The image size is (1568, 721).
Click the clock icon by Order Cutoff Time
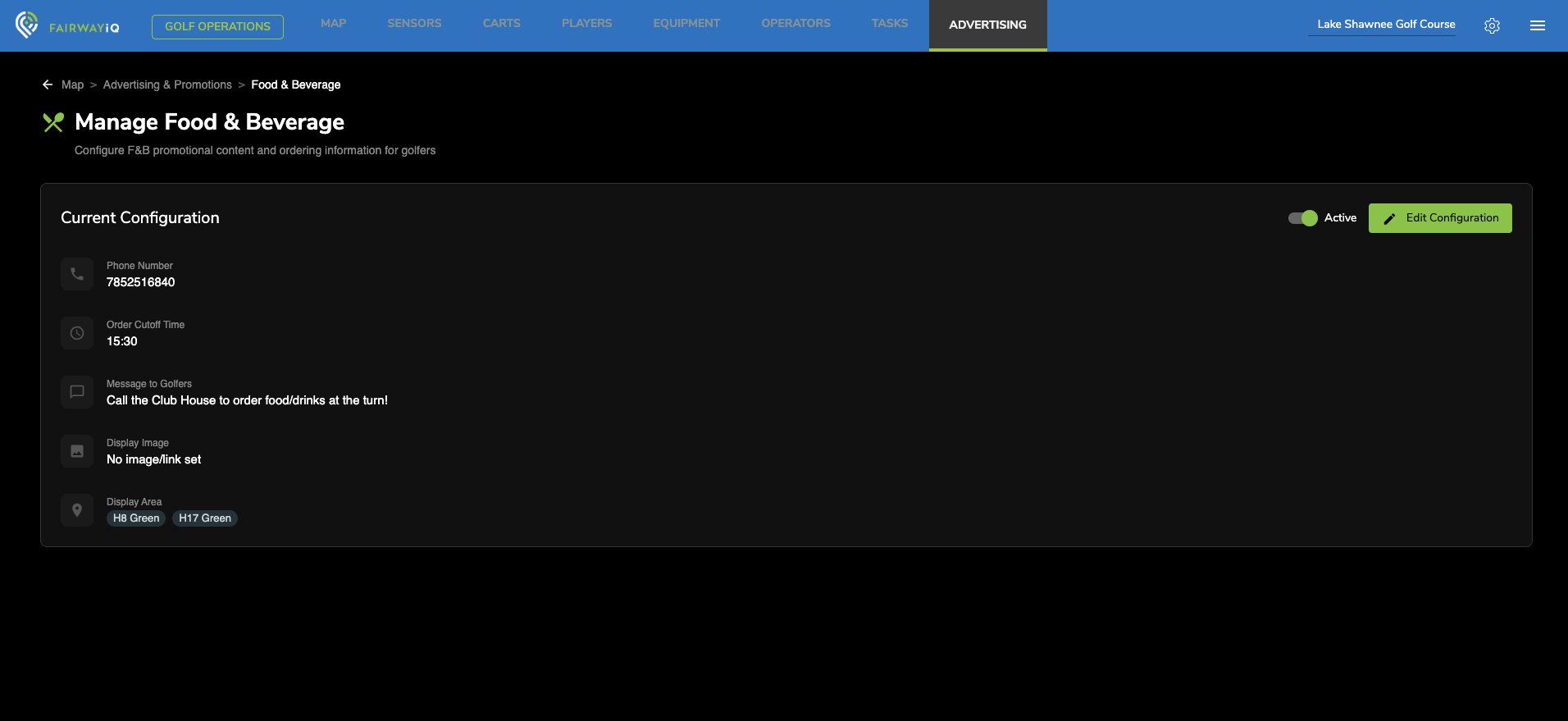[x=77, y=333]
